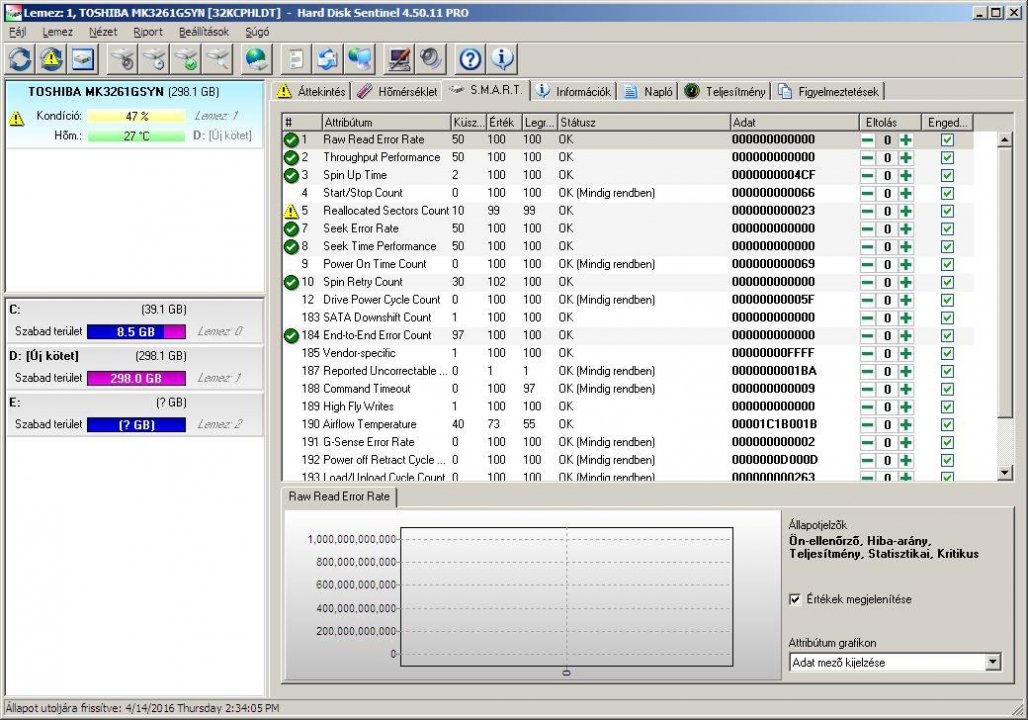The image size is (1028, 720).
Task: Toggle enable checkbox for Power On Time Count
Action: click(x=947, y=264)
